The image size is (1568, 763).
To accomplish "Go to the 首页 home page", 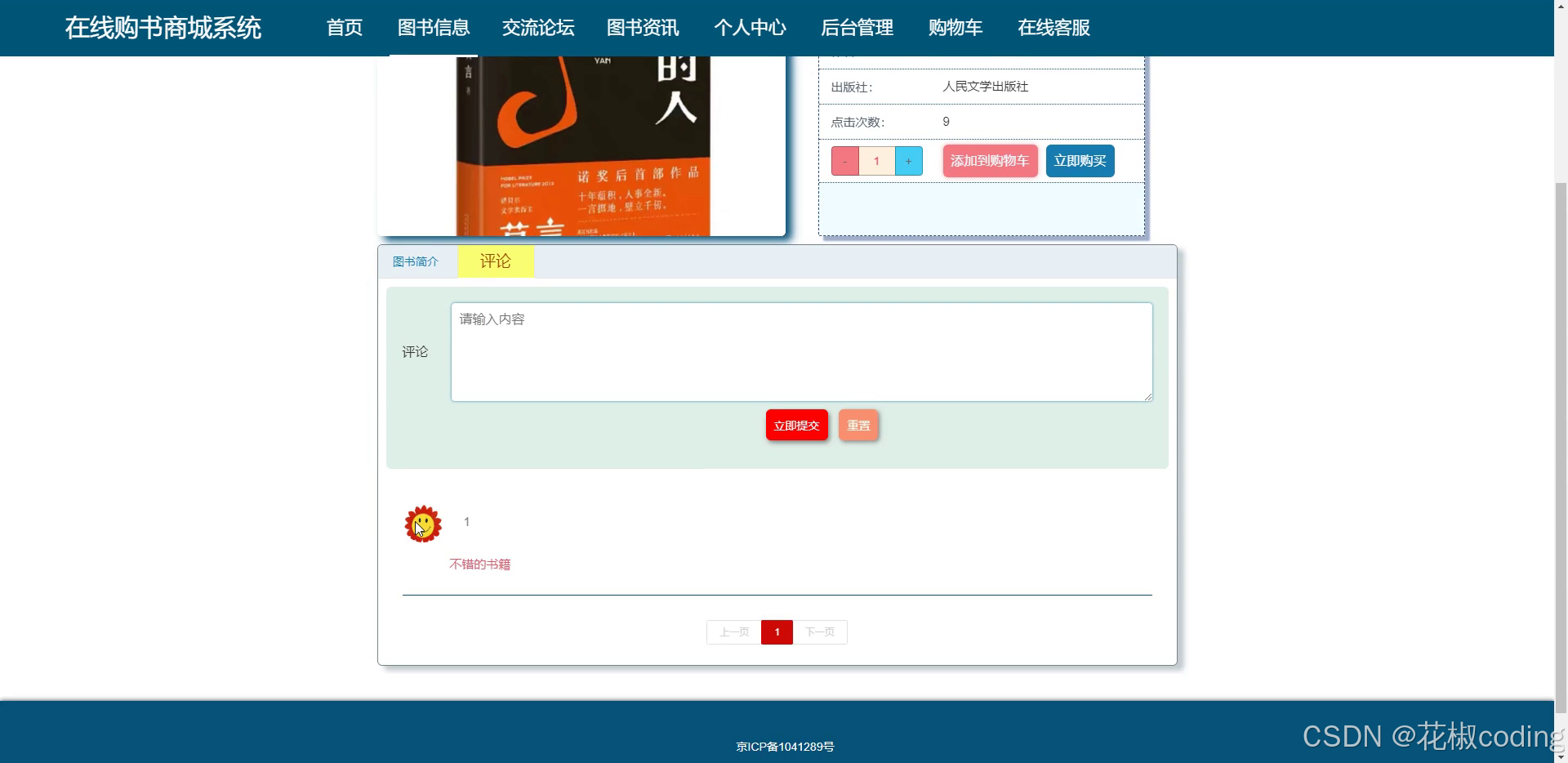I will [x=344, y=27].
